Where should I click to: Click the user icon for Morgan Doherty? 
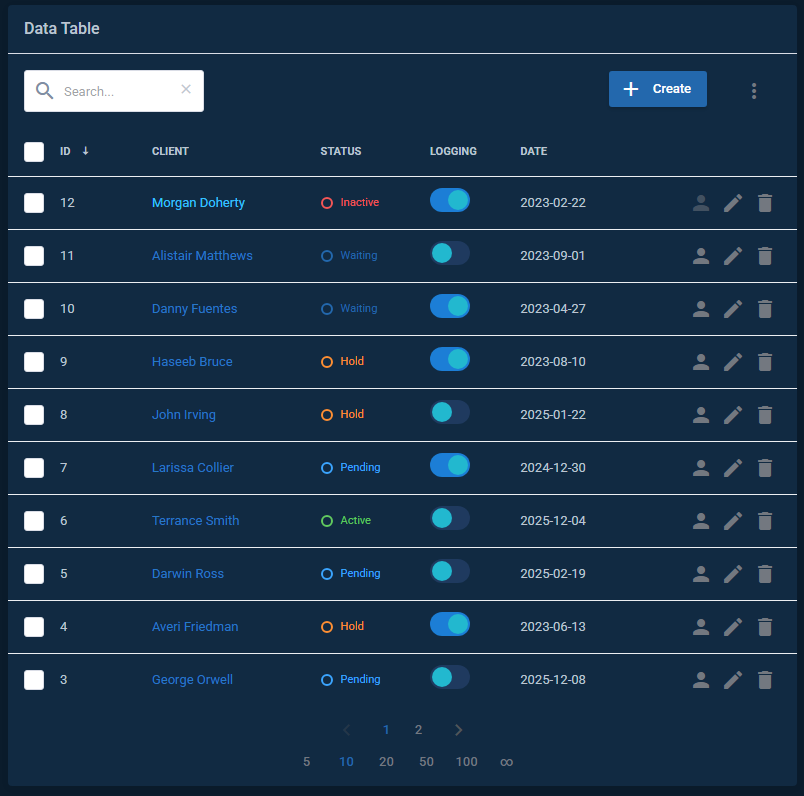701,203
